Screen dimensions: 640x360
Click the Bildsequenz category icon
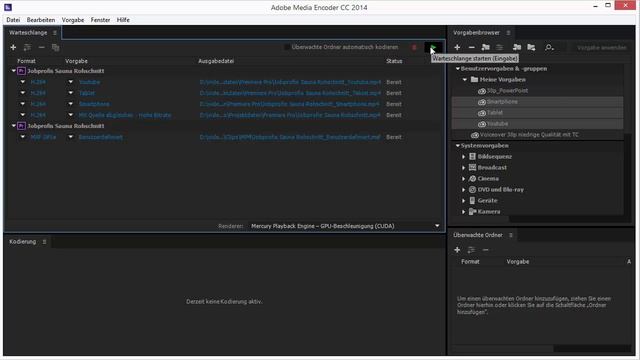[x=472, y=156]
